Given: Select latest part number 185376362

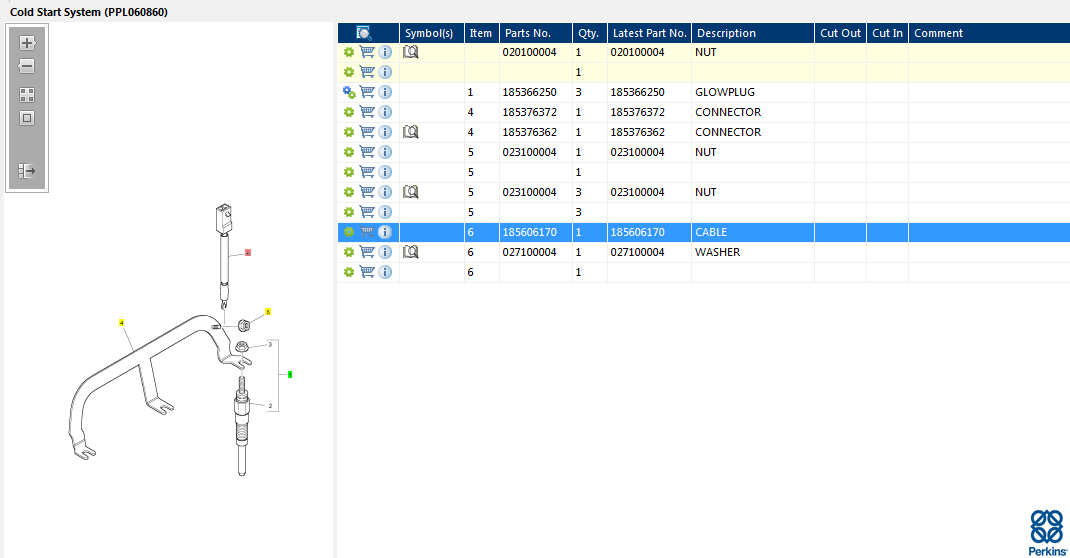Looking at the screenshot, I should [637, 132].
